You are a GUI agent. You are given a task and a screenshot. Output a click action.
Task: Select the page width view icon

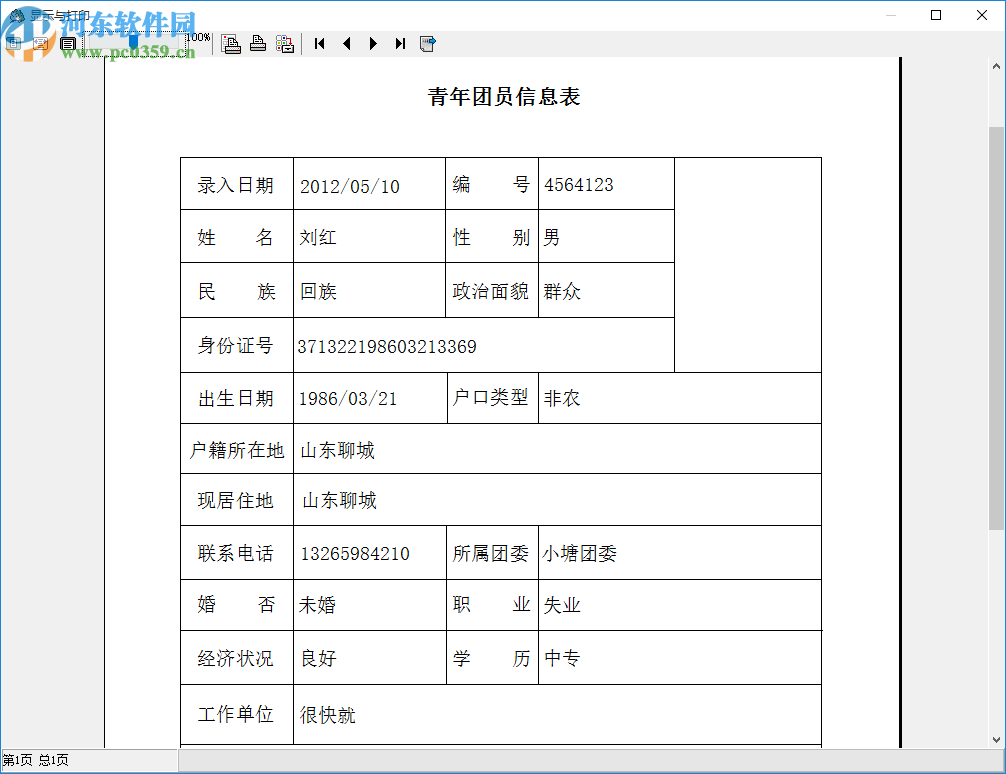tap(40, 43)
